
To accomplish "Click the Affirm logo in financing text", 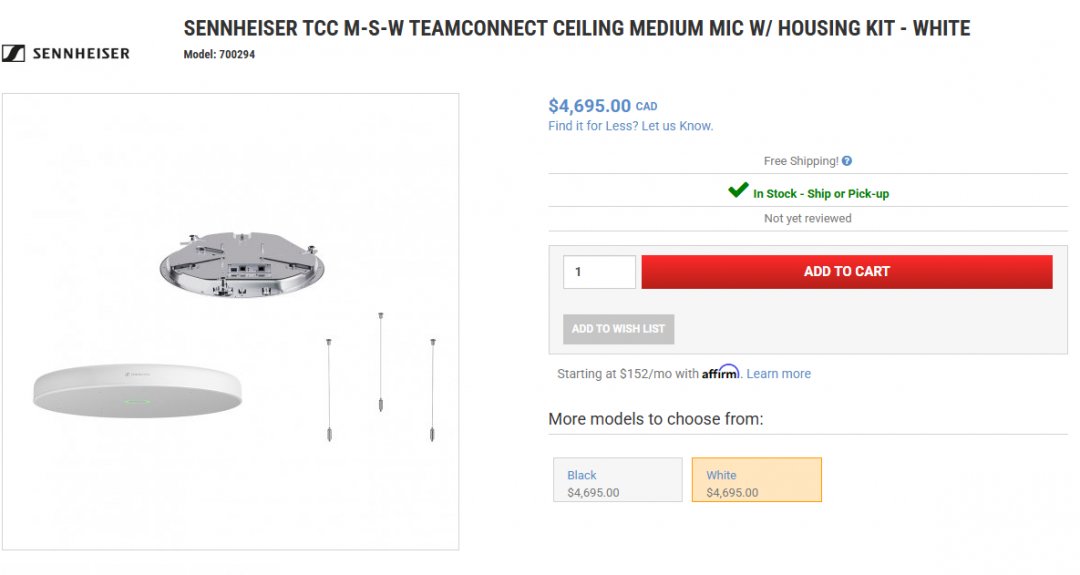I will click(720, 372).
